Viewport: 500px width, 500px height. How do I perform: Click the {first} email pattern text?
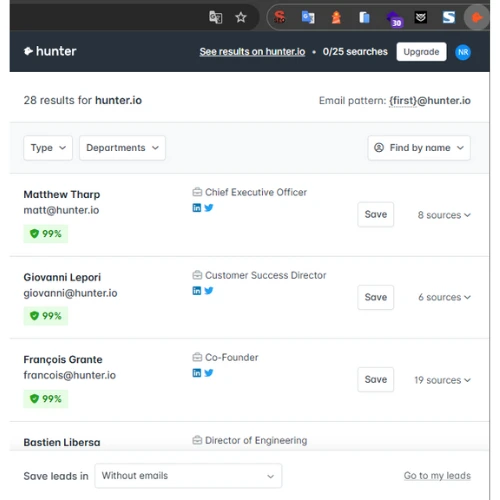(x=403, y=100)
